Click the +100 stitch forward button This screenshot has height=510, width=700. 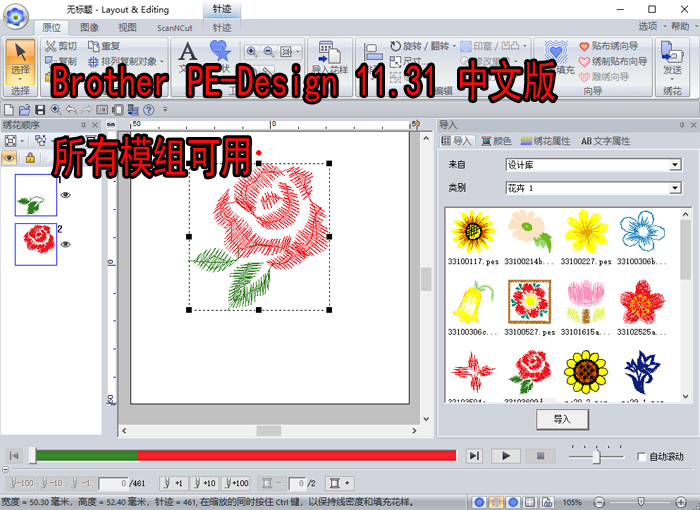click(236, 483)
